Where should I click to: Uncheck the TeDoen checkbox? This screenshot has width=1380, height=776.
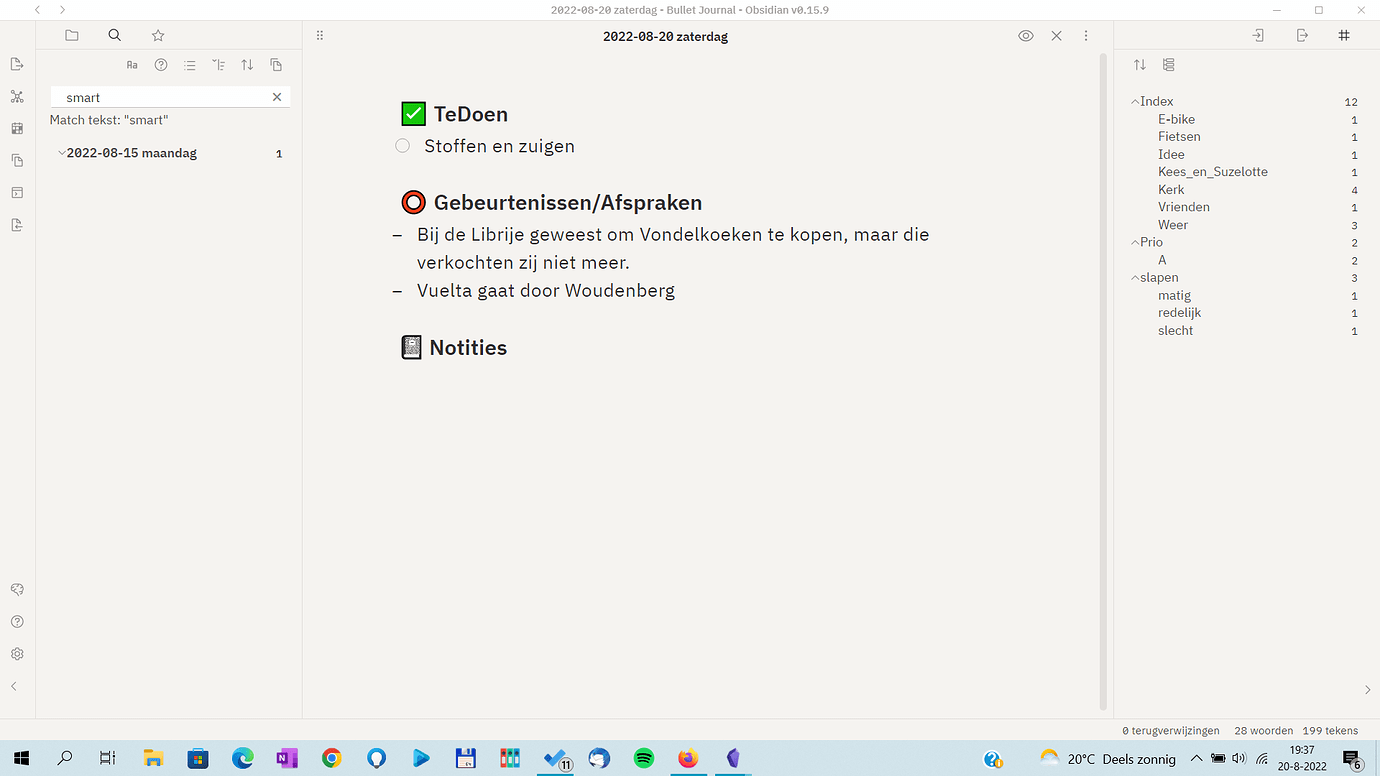click(412, 113)
